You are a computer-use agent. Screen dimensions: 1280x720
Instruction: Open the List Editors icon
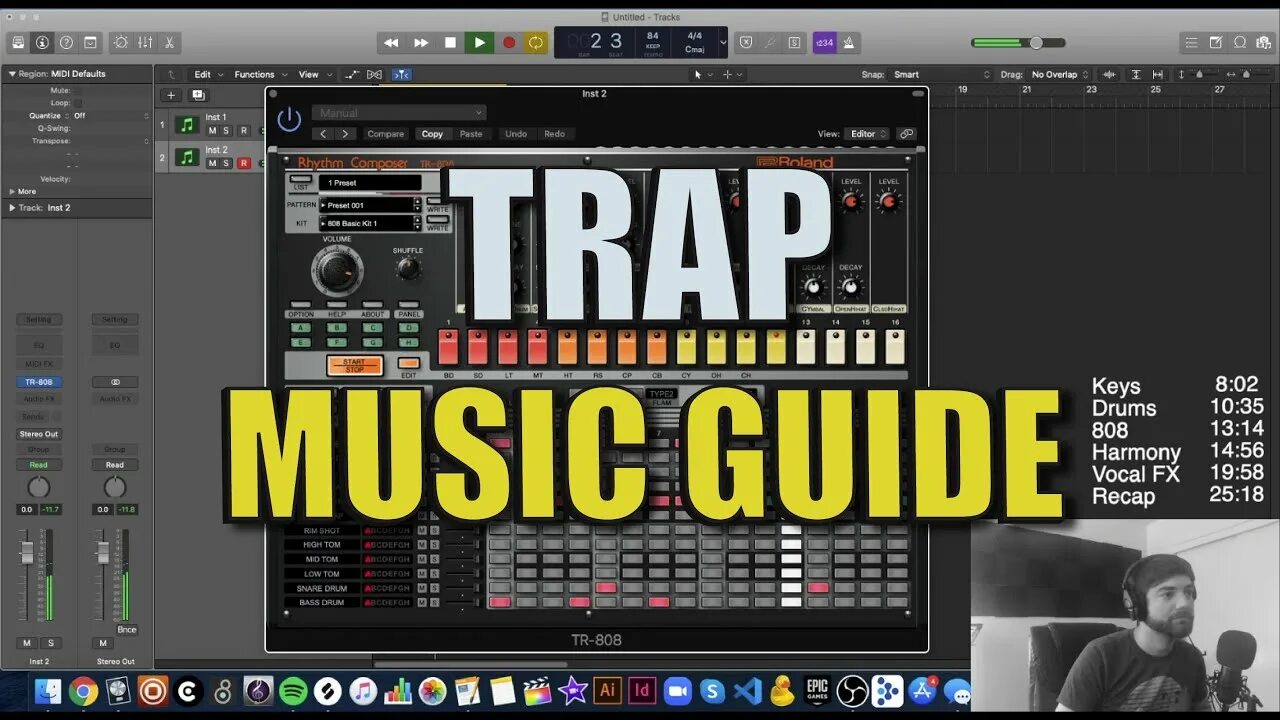pyautogui.click(x=1191, y=42)
